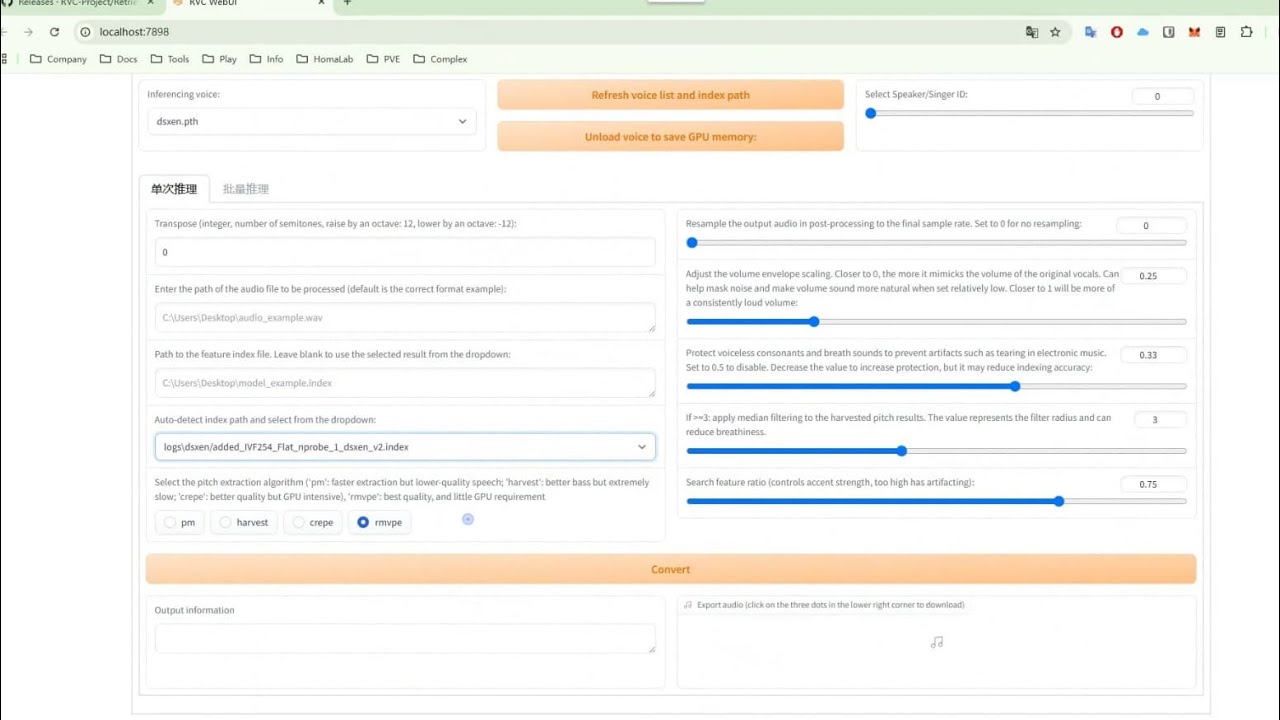
Task: Choose the crepe pitch extraction option
Action: coord(313,522)
